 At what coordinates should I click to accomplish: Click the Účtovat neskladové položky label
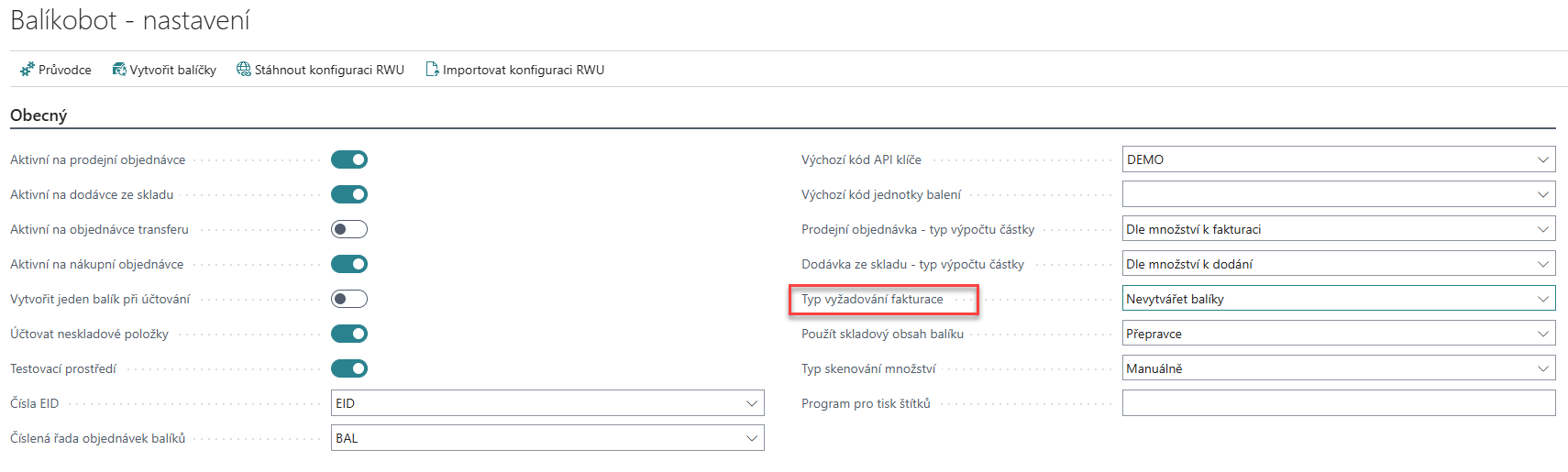(x=89, y=334)
